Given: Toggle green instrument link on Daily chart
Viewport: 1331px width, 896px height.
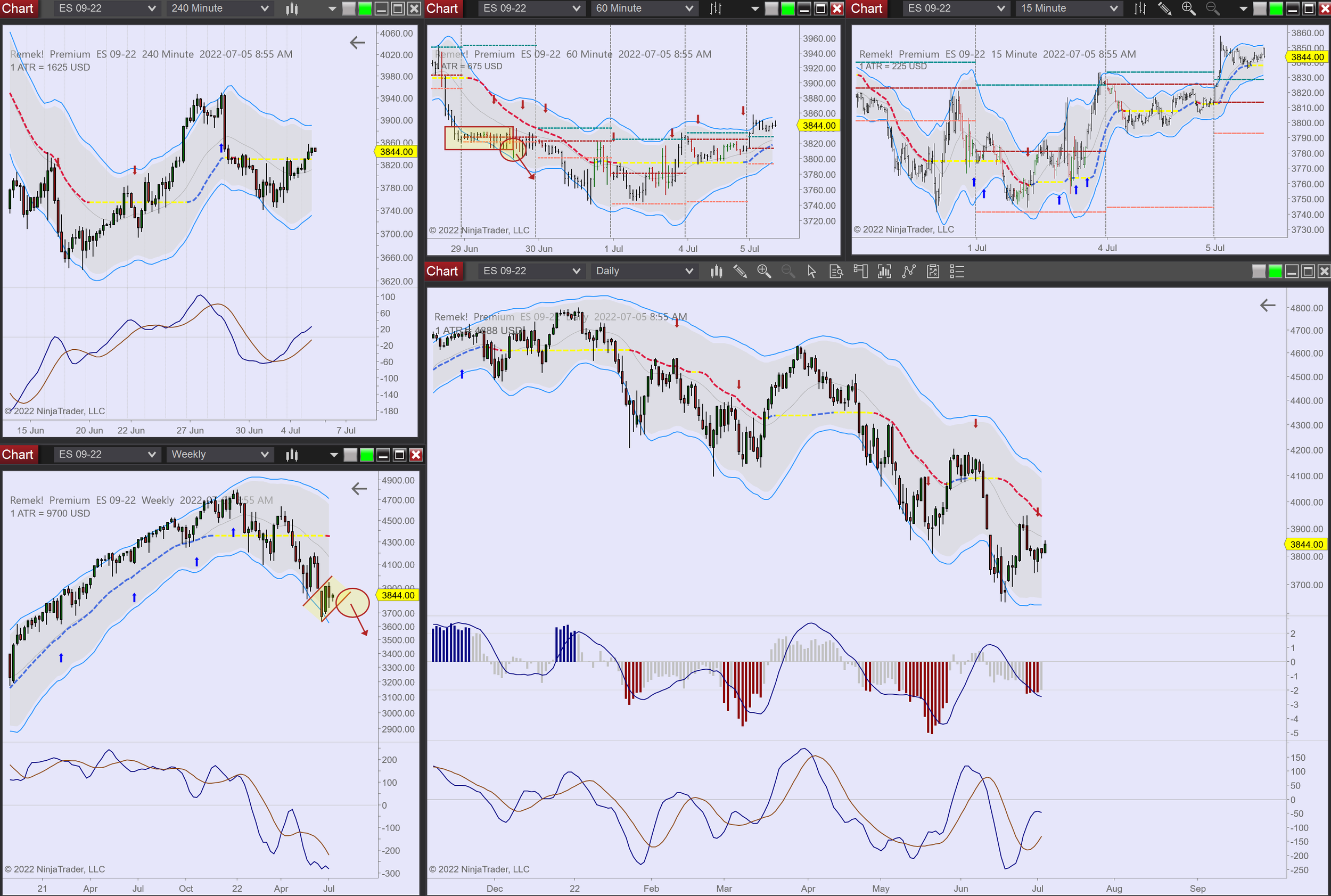Looking at the screenshot, I should click(x=1275, y=272).
